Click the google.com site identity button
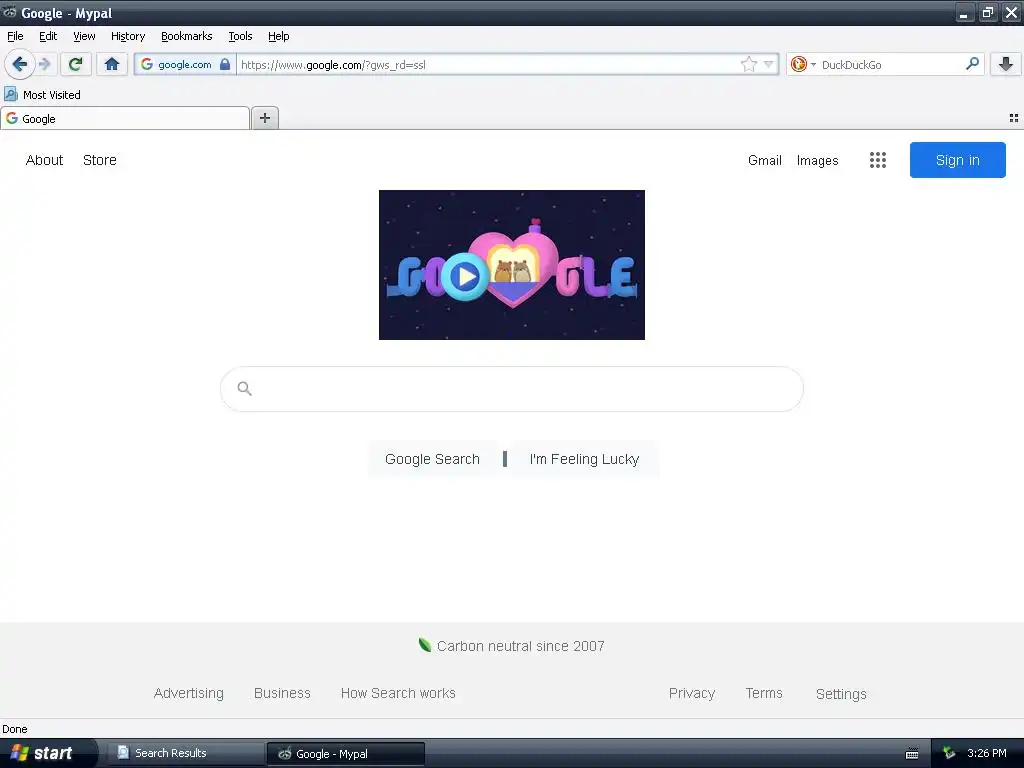This screenshot has height=768, width=1024. click(x=185, y=64)
